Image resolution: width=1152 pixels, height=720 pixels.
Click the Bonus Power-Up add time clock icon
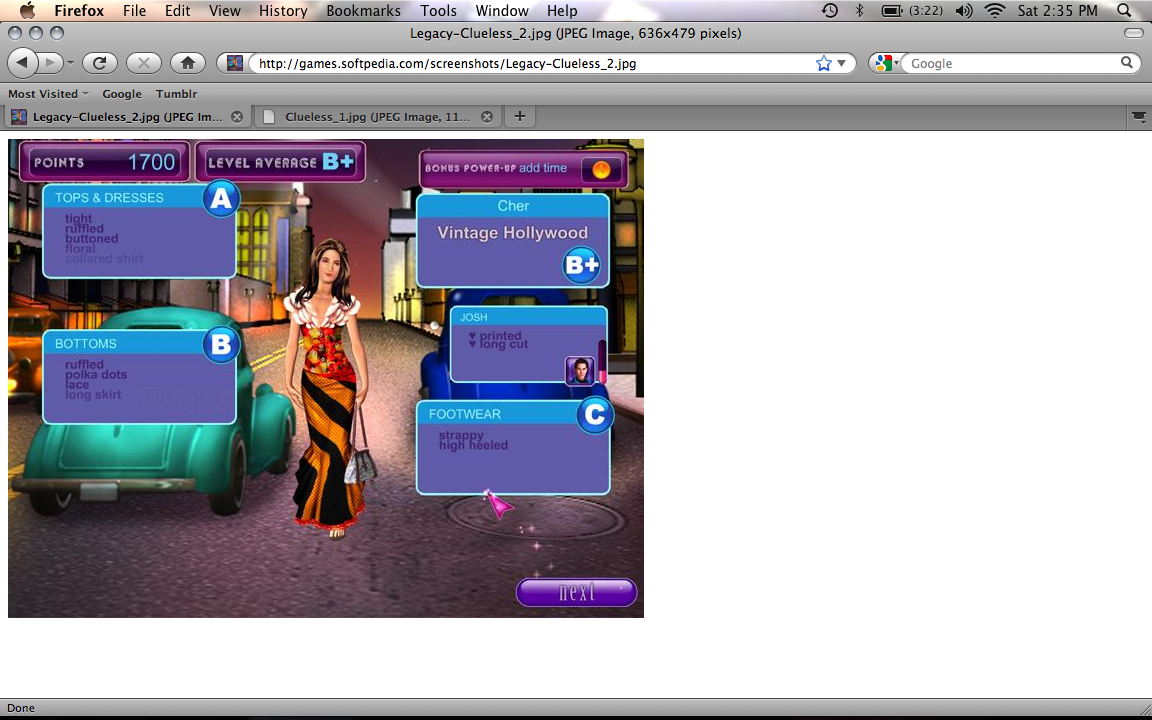(x=601, y=170)
